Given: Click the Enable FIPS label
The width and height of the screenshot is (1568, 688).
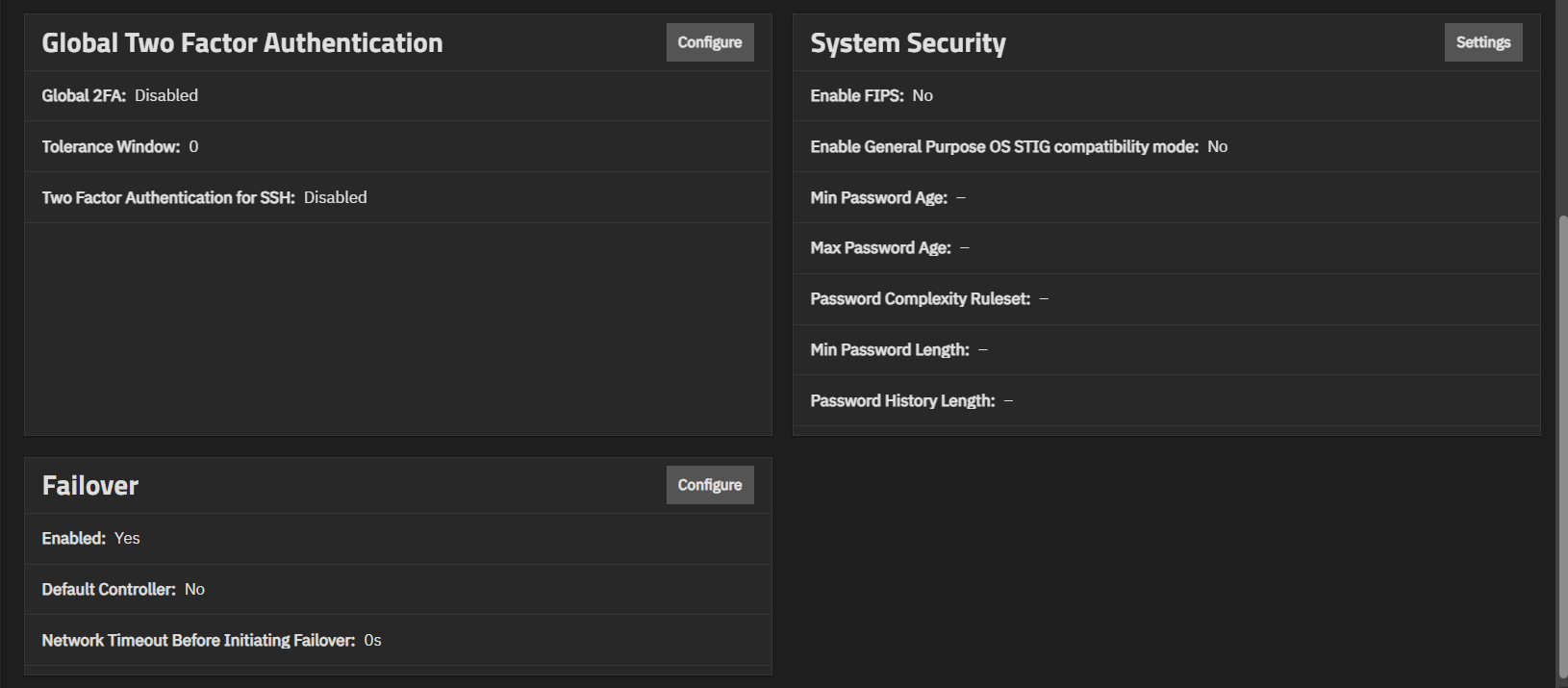Looking at the screenshot, I should (x=857, y=95).
